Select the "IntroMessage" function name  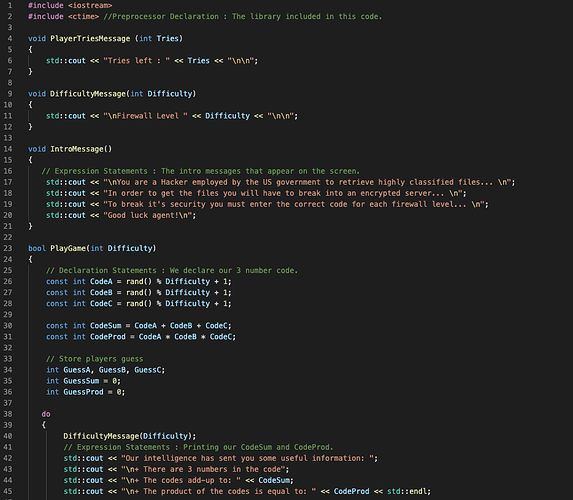pyautogui.click(x=77, y=149)
